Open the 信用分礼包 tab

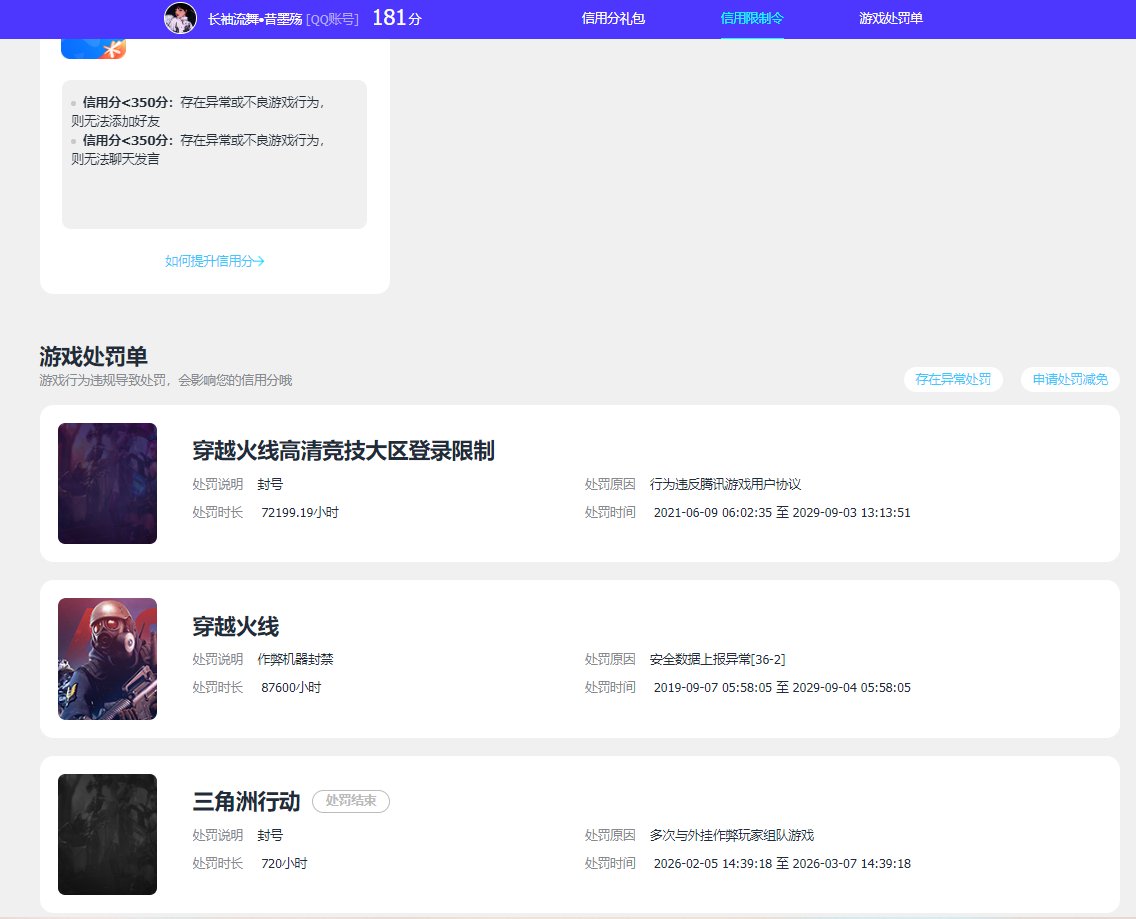point(613,18)
